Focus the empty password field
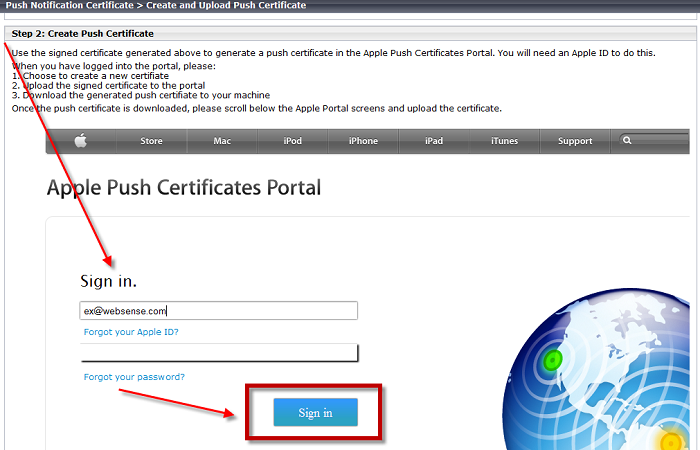 coord(219,353)
